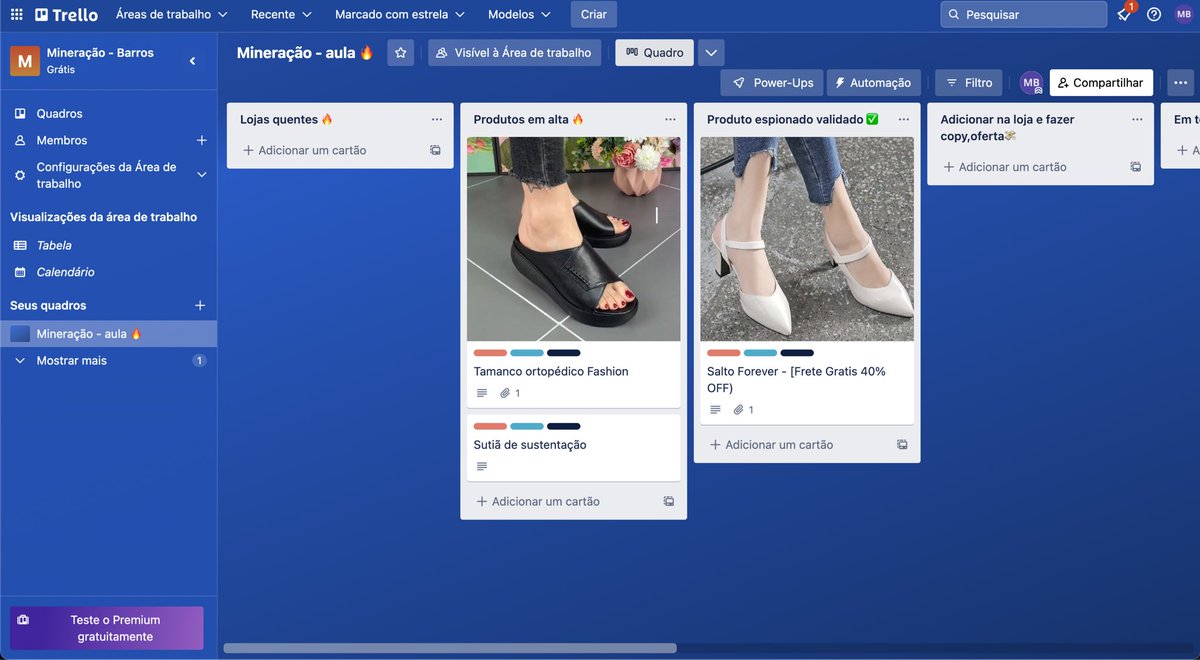Create from template in the Lojas quentes list

click(435, 151)
